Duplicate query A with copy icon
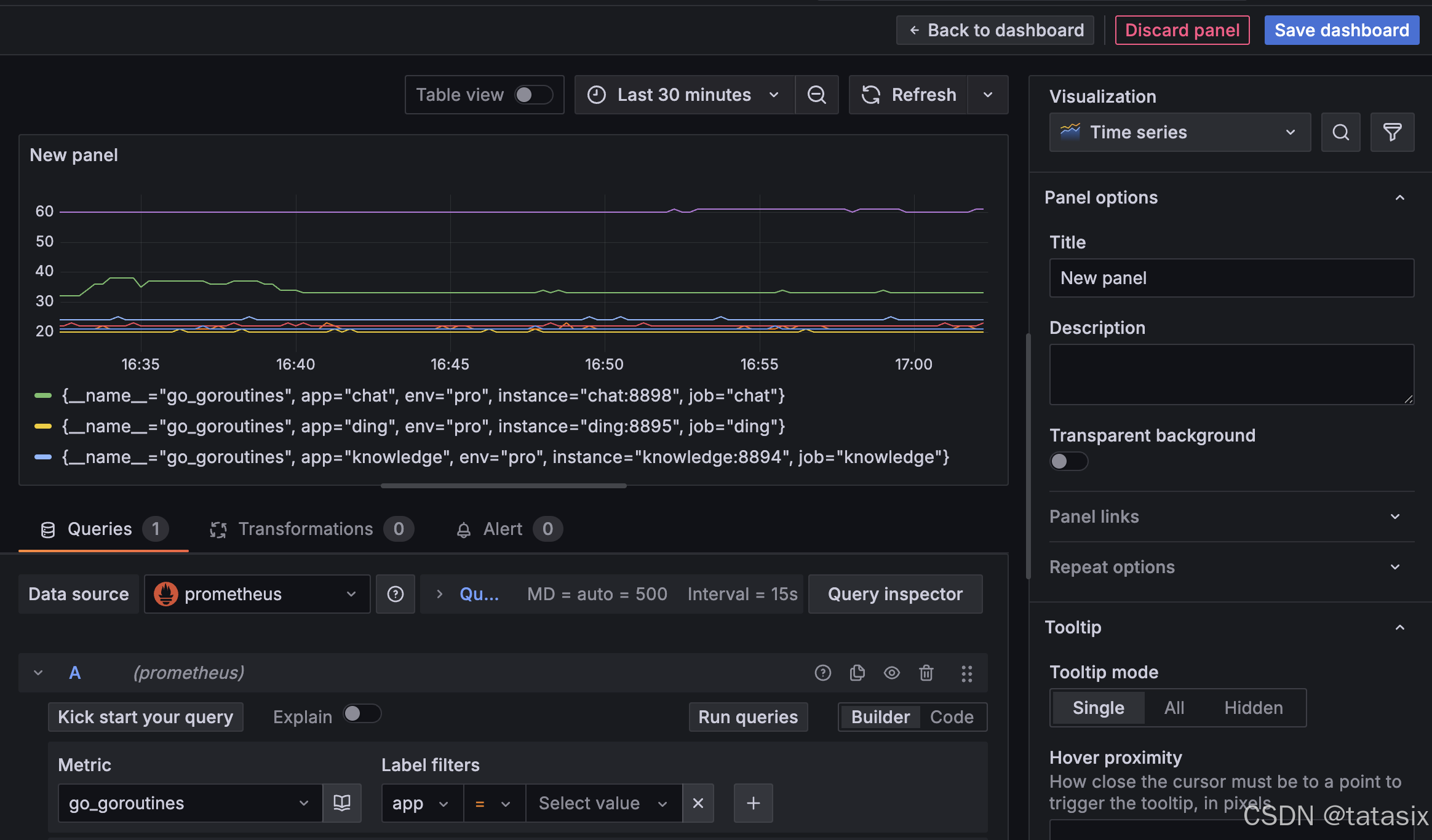This screenshot has width=1432, height=840. [857, 673]
